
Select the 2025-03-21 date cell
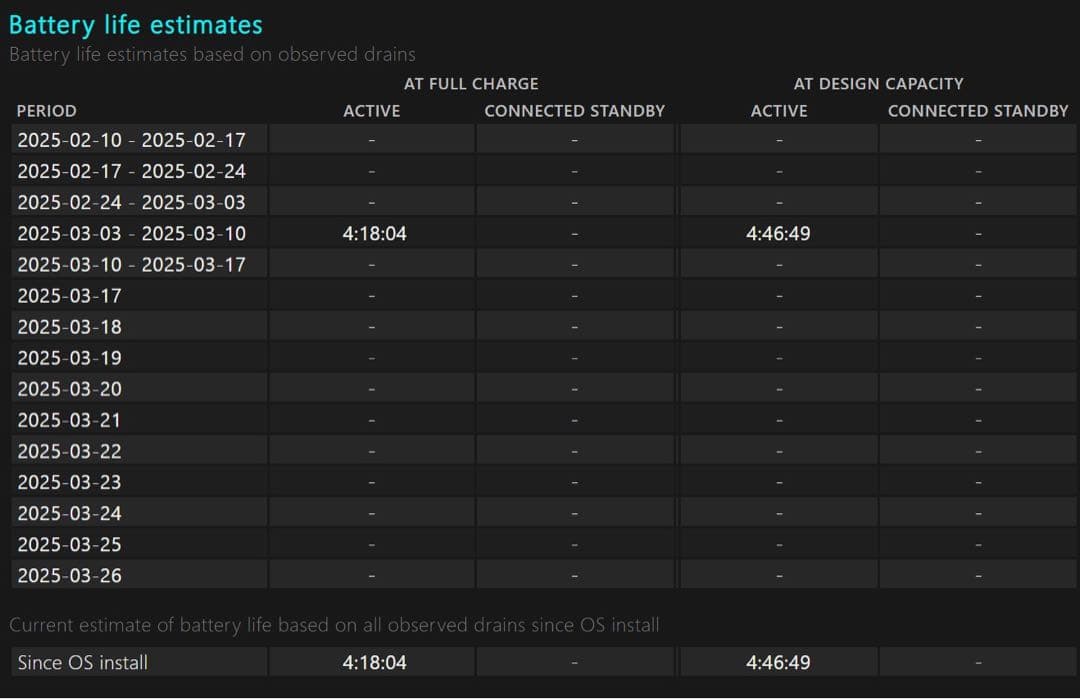(x=69, y=420)
